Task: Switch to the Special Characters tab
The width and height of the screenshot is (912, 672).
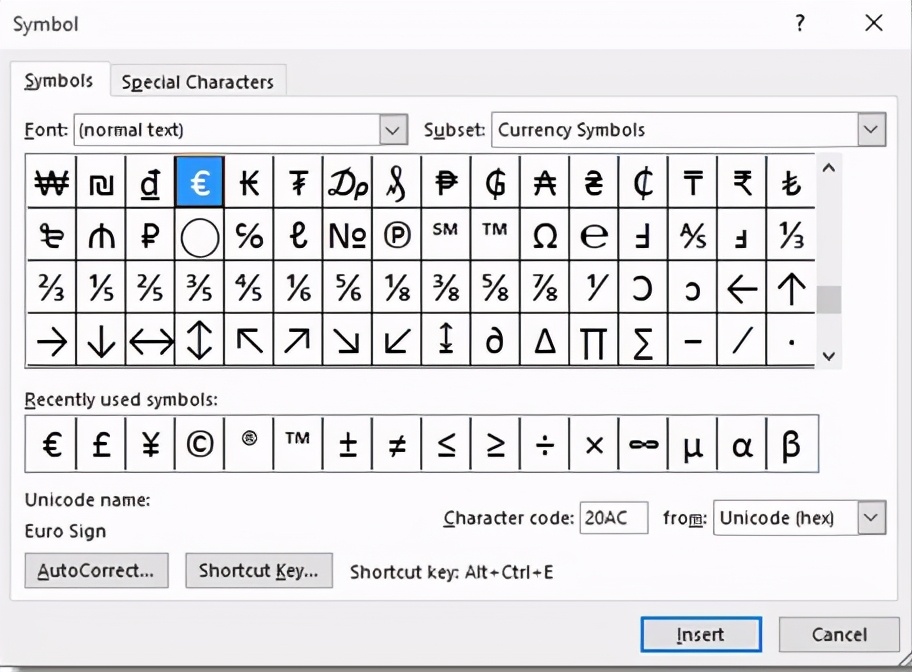Action: tap(198, 82)
